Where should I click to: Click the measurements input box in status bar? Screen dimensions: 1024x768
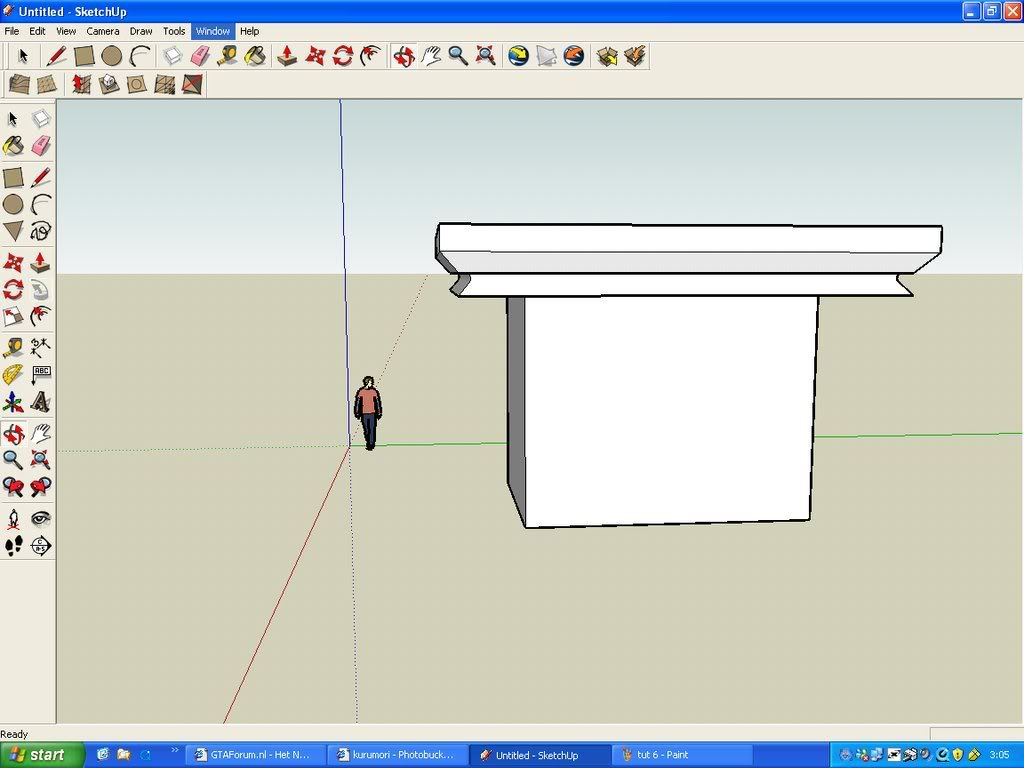point(976,734)
